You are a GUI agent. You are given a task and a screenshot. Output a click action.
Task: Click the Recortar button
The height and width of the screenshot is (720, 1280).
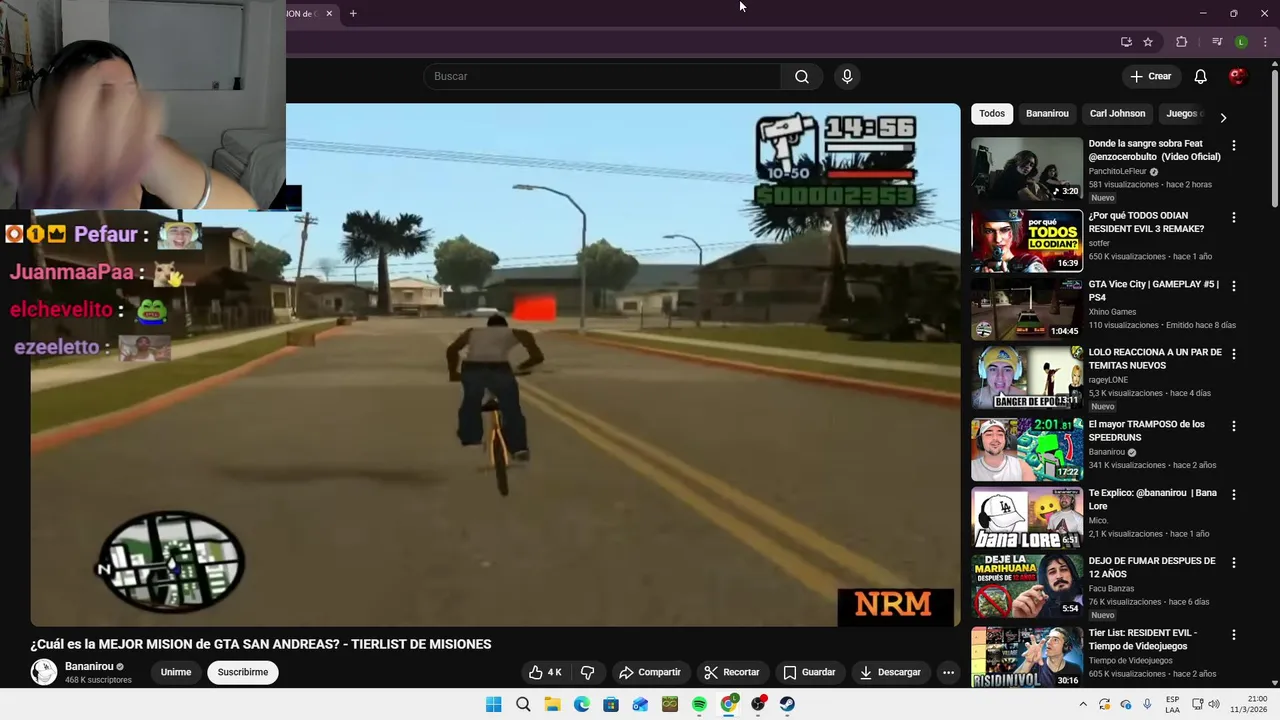(731, 672)
